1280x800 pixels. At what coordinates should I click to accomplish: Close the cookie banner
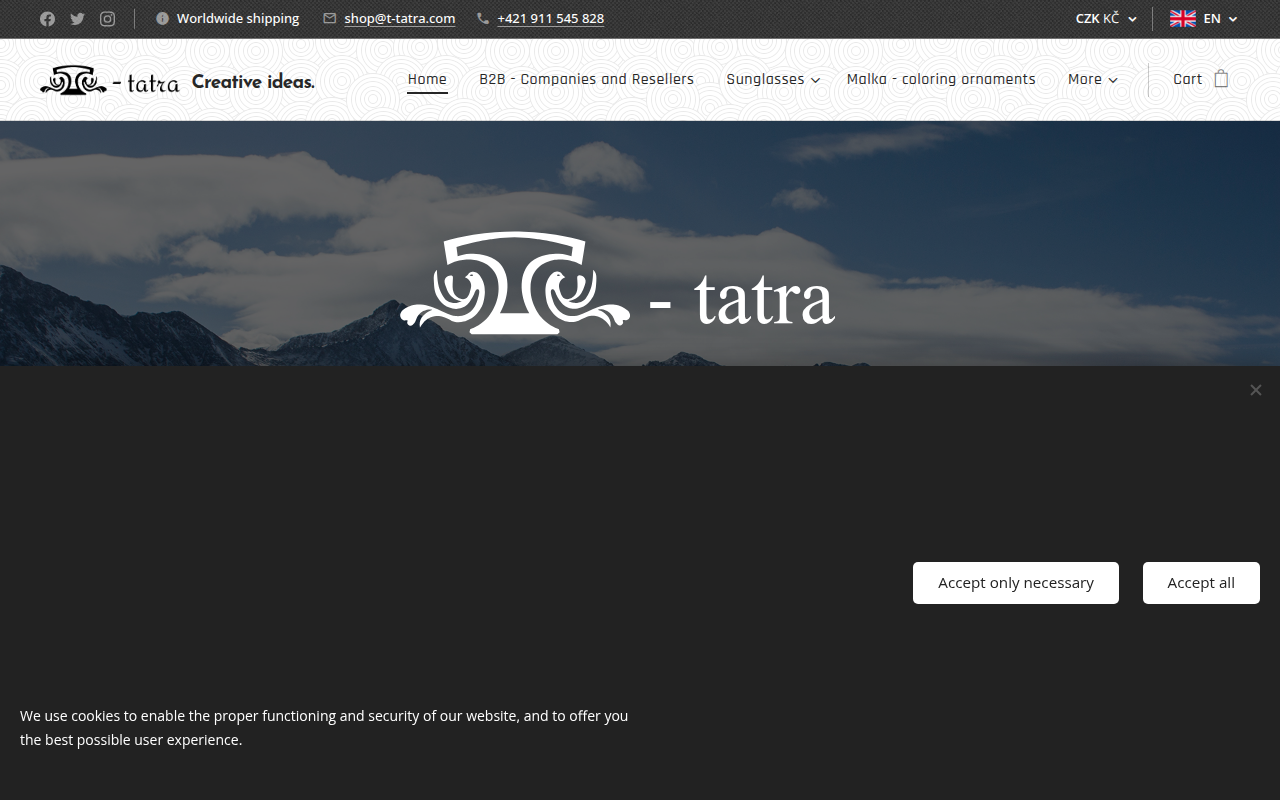click(1256, 390)
